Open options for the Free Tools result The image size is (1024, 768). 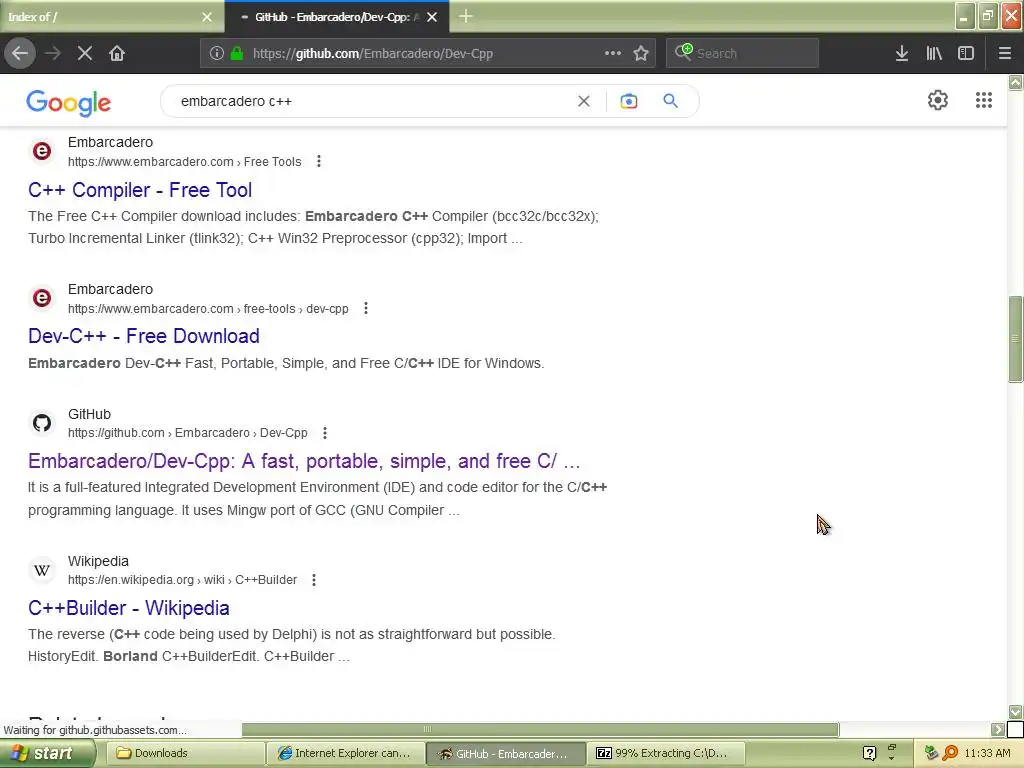[319, 161]
